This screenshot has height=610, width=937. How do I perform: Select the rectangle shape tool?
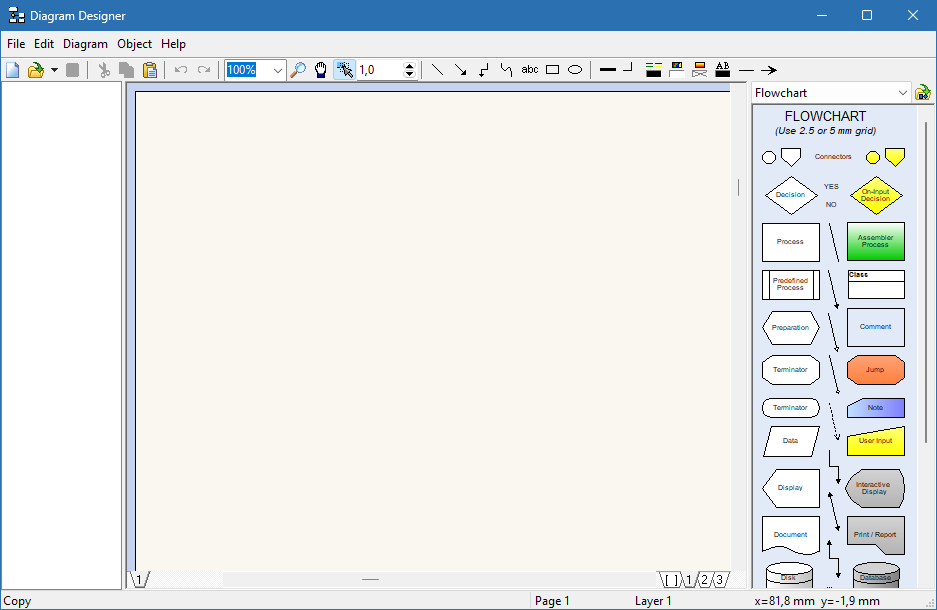tap(552, 70)
